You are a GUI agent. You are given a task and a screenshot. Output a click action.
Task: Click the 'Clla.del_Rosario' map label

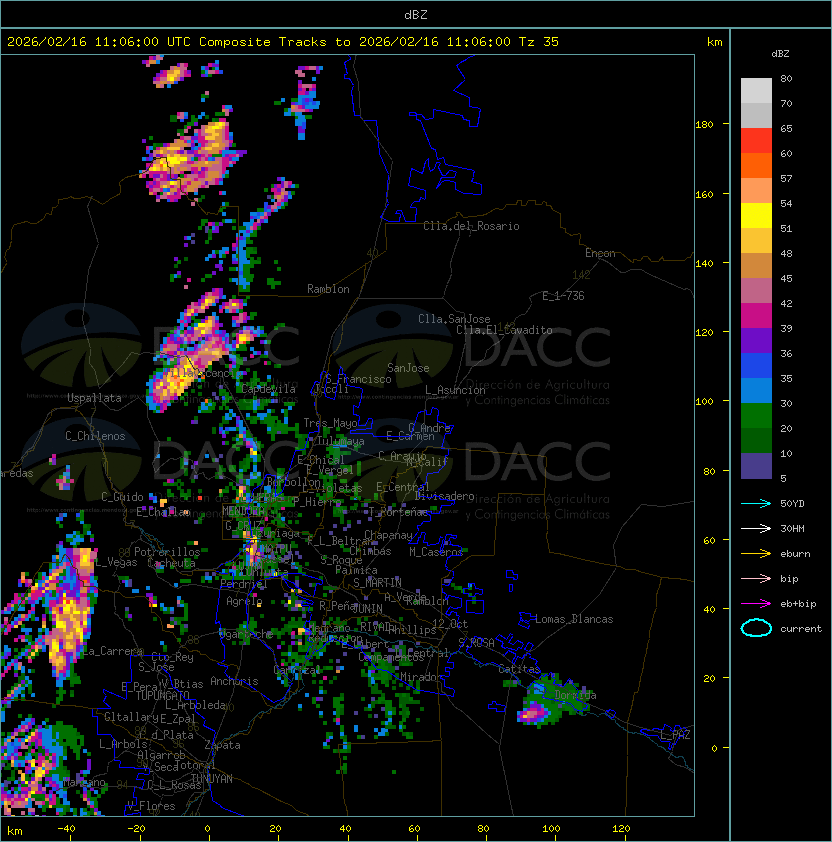tap(471, 226)
